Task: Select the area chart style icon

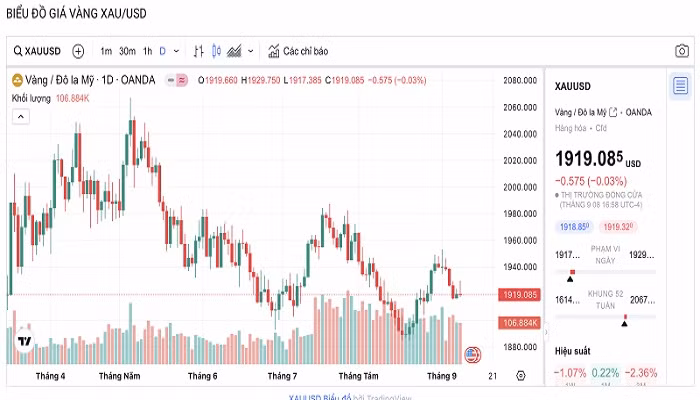Action: [234, 51]
